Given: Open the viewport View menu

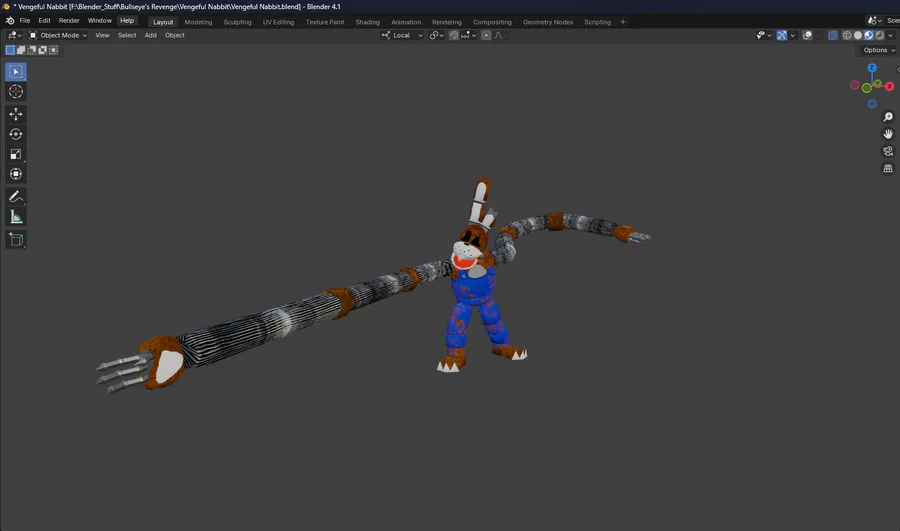Looking at the screenshot, I should 102,35.
